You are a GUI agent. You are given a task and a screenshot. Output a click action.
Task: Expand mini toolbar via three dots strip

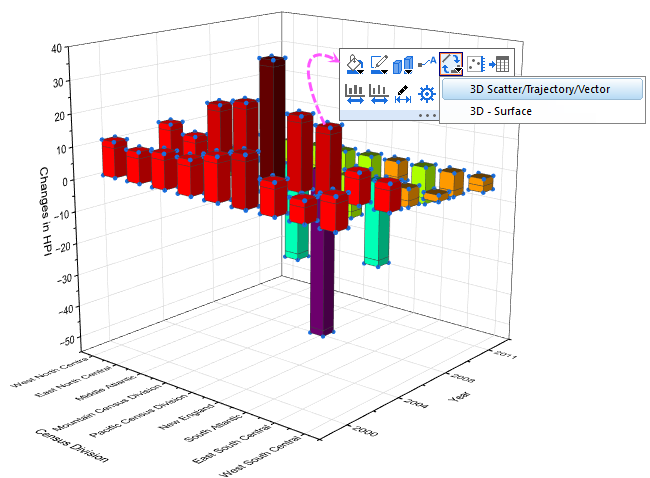(x=427, y=115)
